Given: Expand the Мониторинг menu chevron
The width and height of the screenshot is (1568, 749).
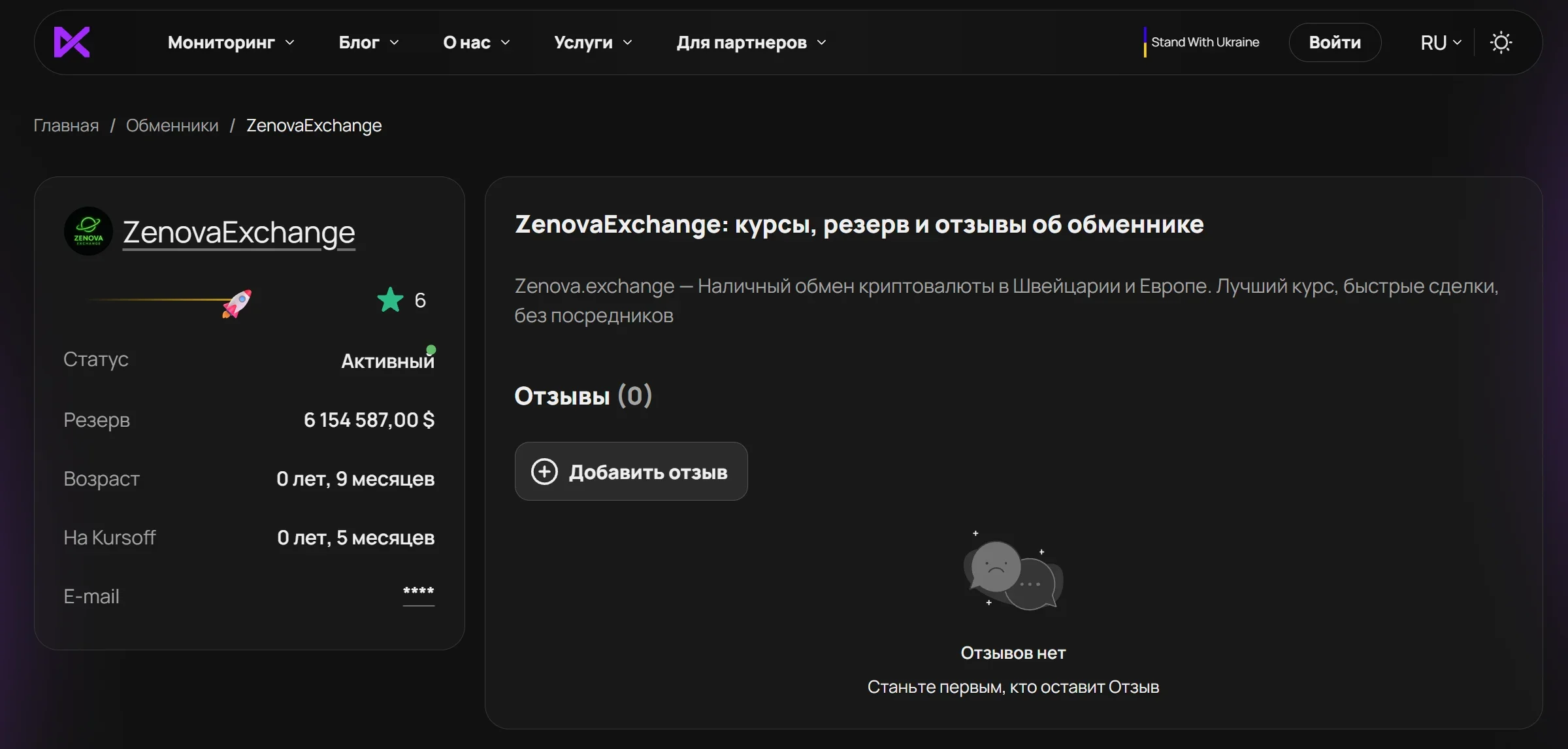Looking at the screenshot, I should tap(290, 42).
